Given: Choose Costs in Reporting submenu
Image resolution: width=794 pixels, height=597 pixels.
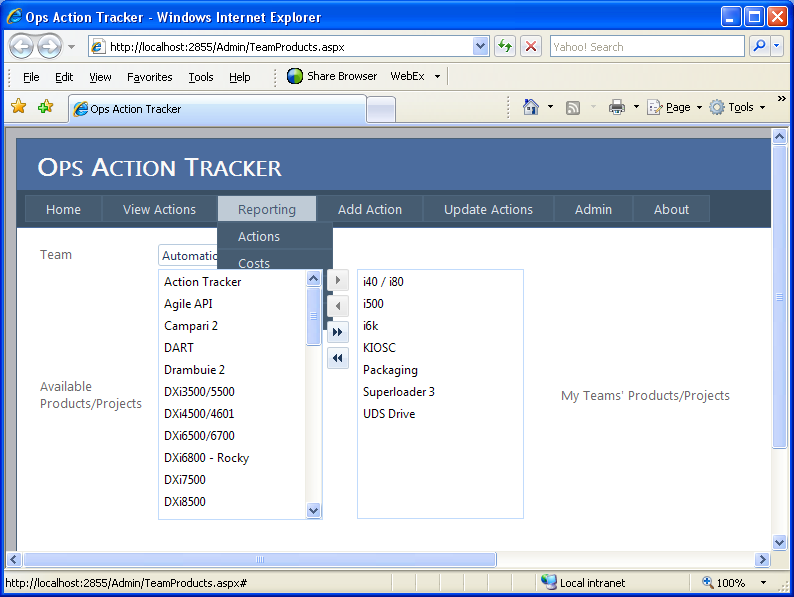Looking at the screenshot, I should point(275,261).
